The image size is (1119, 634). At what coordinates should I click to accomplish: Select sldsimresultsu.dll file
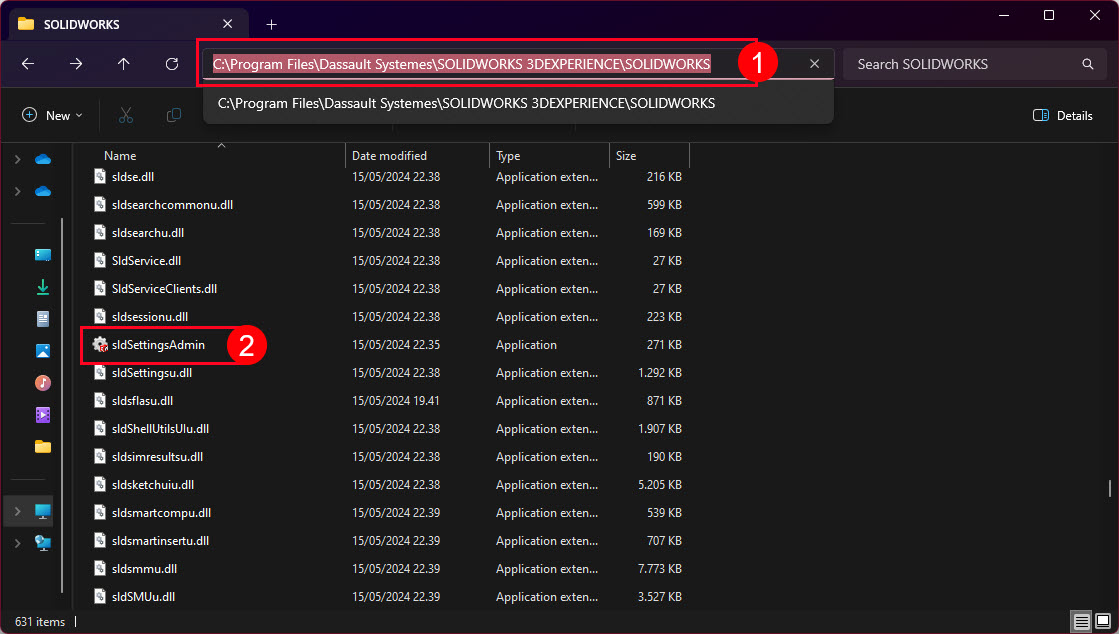tap(157, 457)
